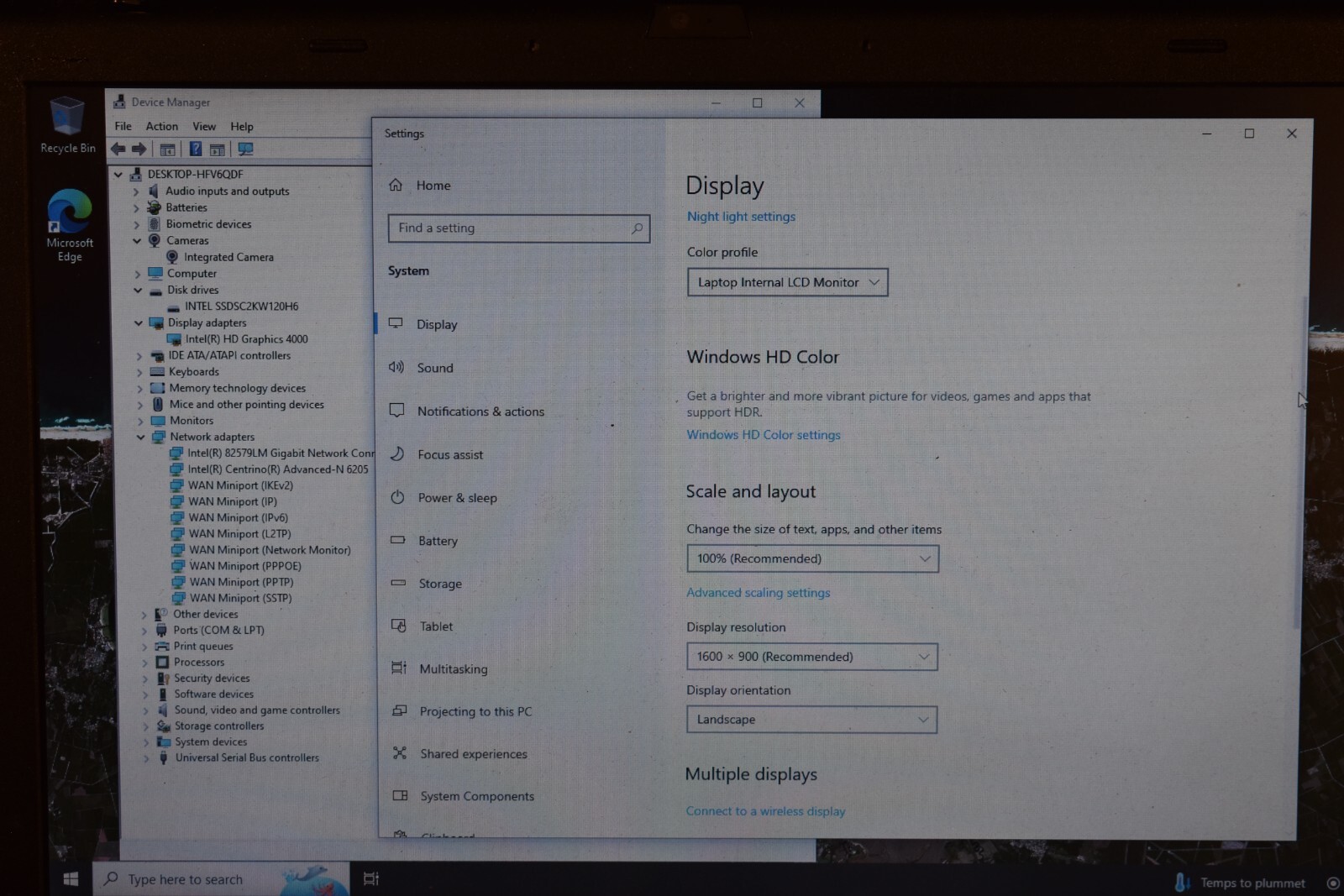Select Integrated Camera device

tap(228, 257)
